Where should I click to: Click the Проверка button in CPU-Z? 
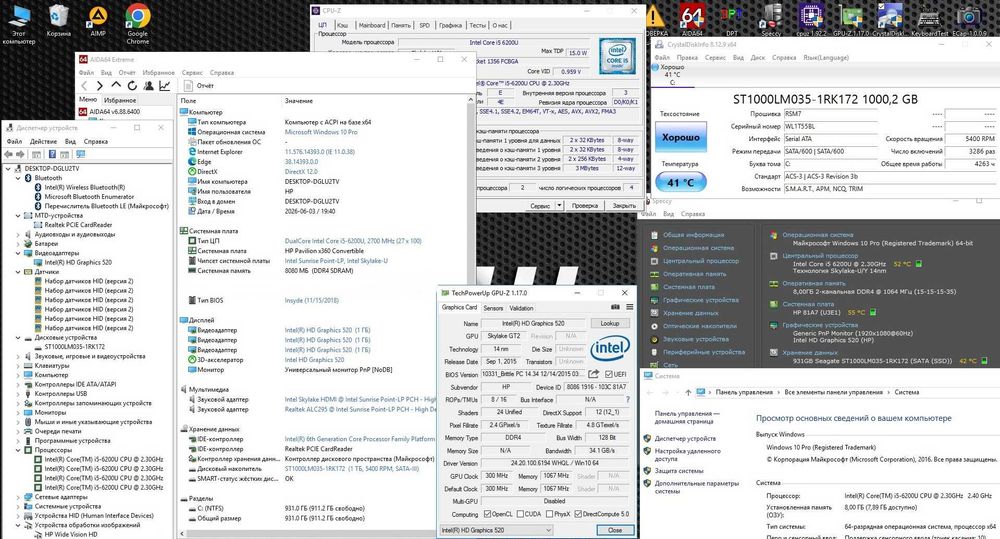pos(585,205)
